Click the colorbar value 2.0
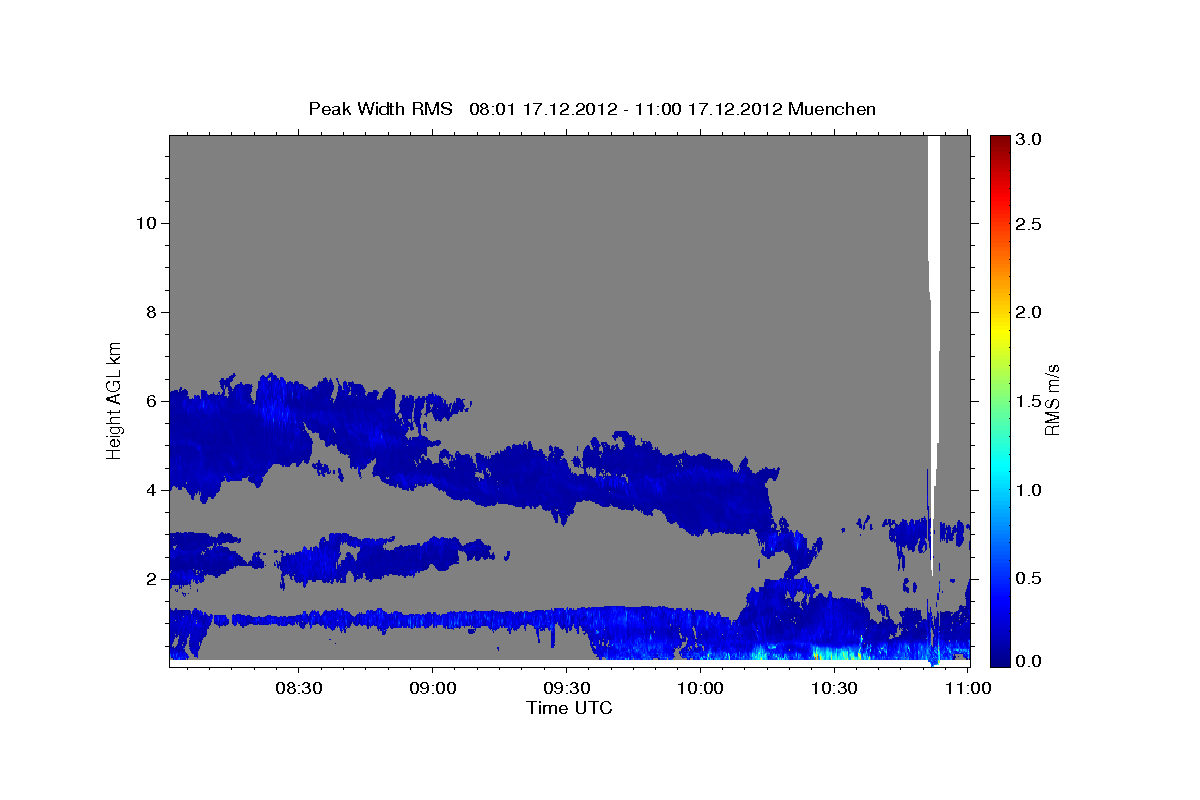This screenshot has height=800, width=1200. click(x=1030, y=312)
